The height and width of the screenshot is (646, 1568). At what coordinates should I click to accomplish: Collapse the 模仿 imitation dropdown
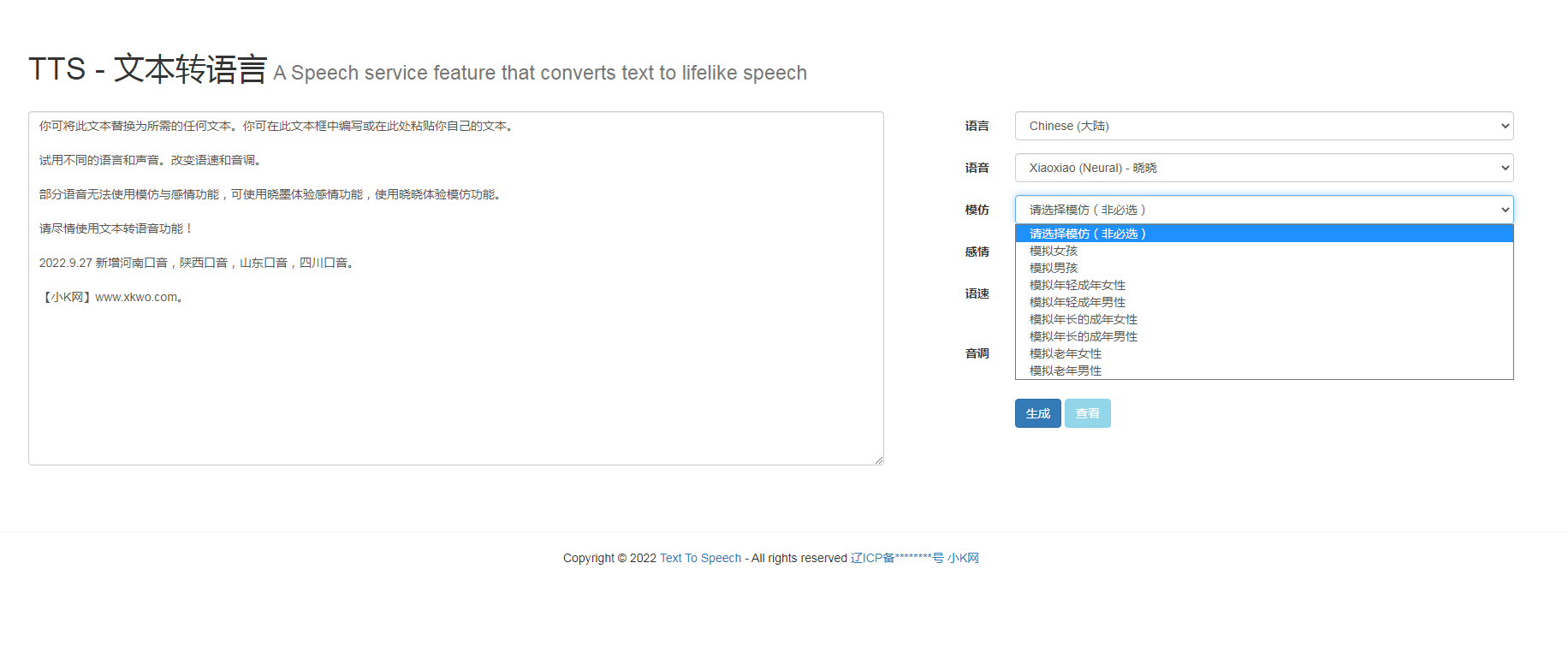pyautogui.click(x=1263, y=210)
